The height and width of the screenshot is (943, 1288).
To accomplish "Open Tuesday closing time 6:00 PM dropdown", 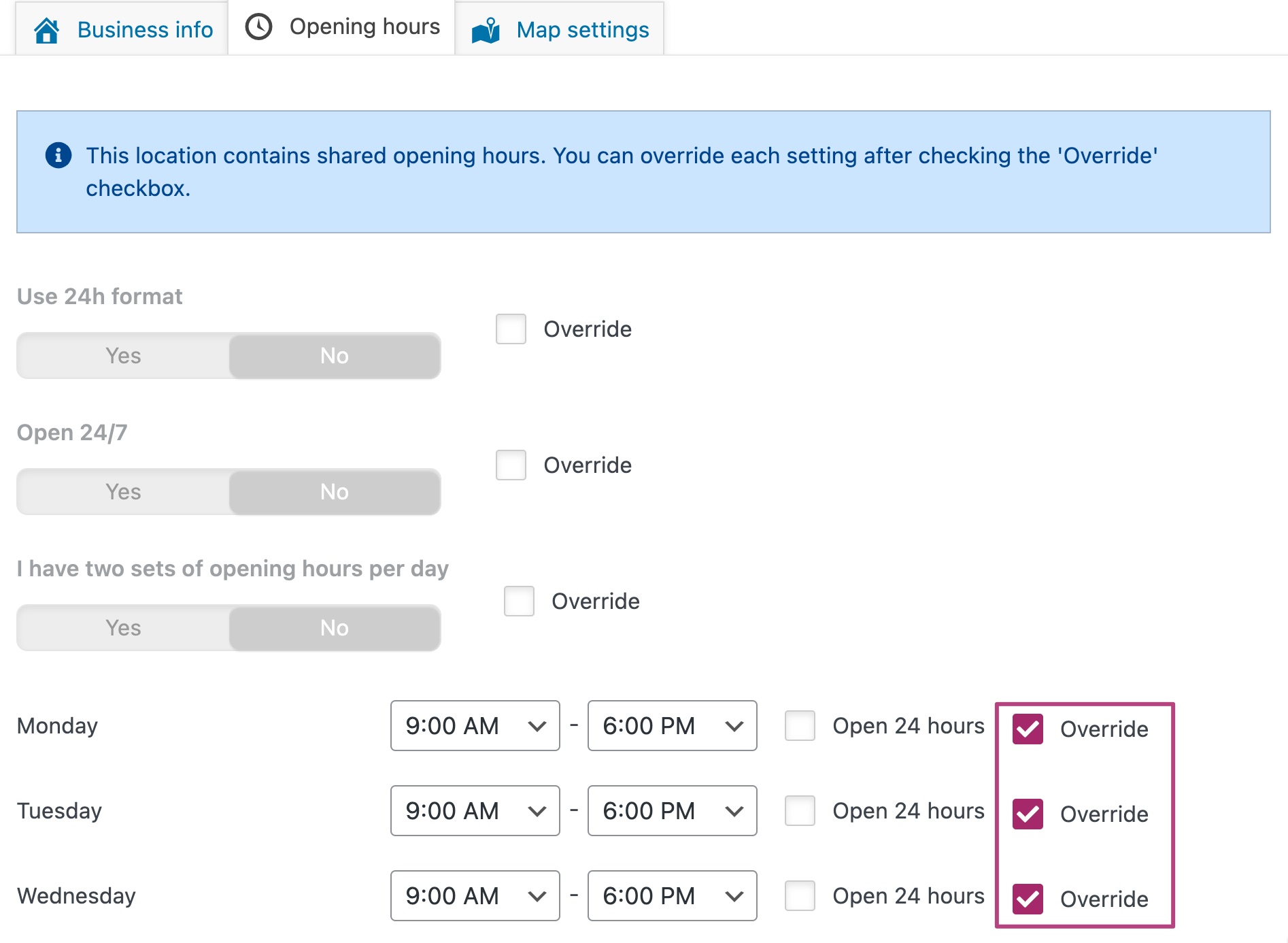I will click(x=672, y=811).
